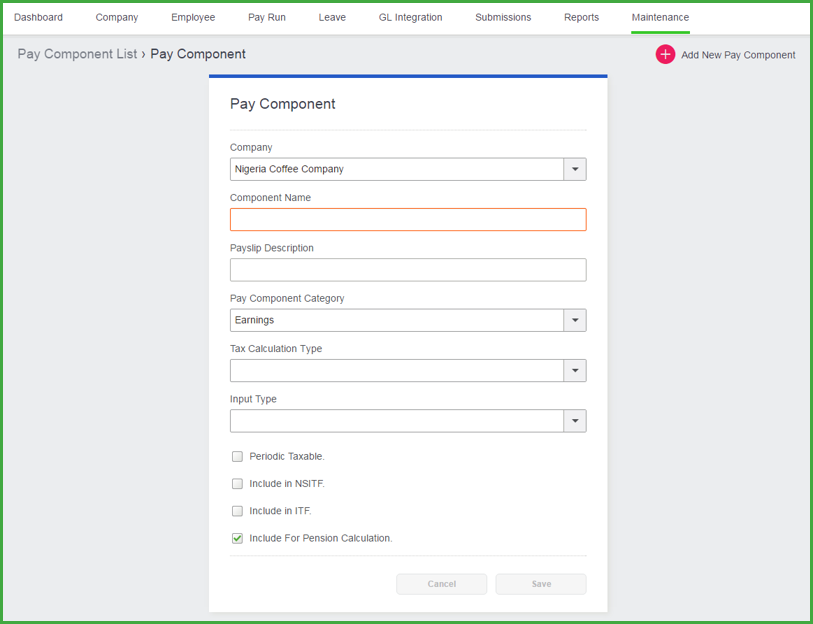Select the Maintenance tab
Image resolution: width=813 pixels, height=624 pixels.
[x=660, y=17]
